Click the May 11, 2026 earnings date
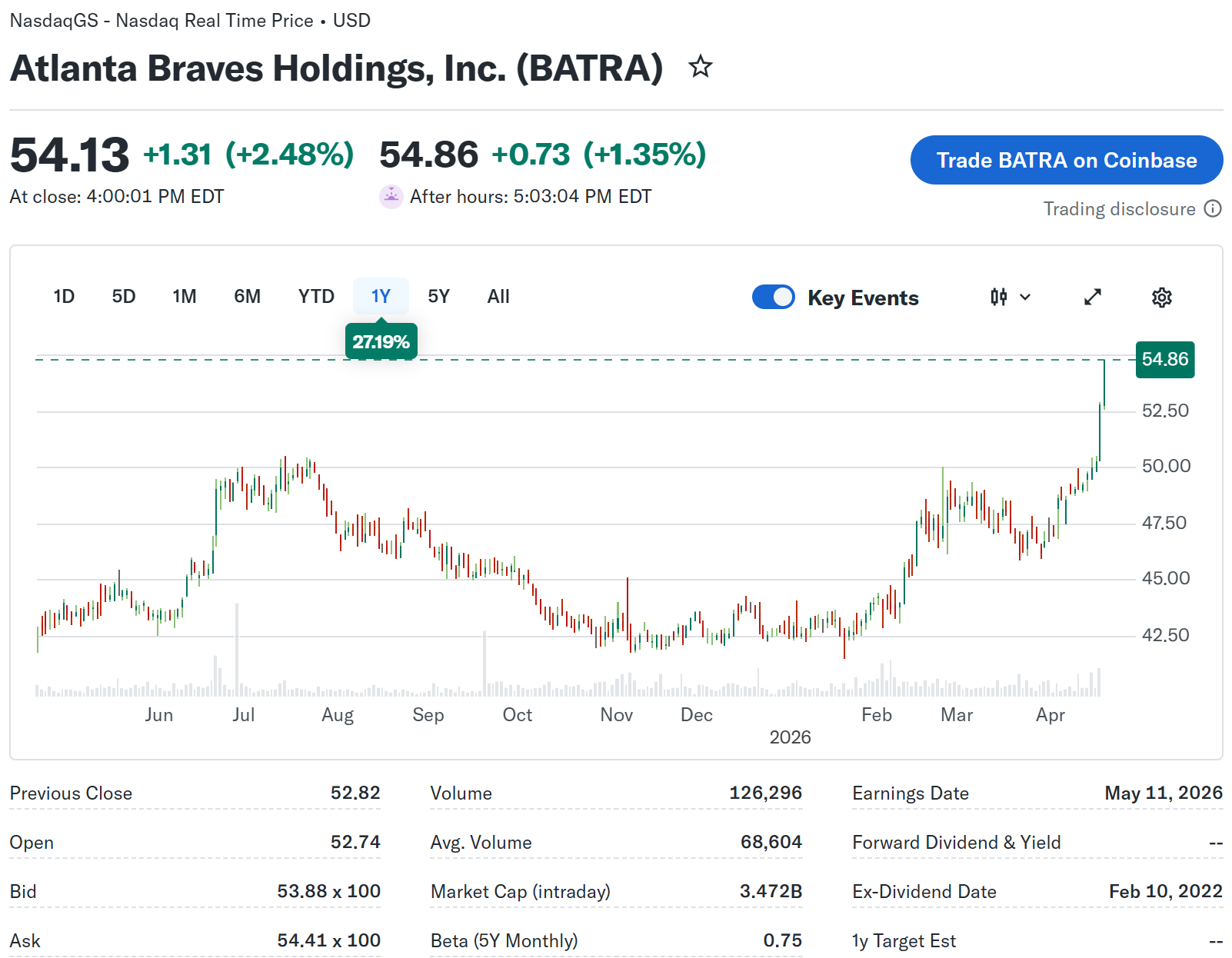This screenshot has width=1232, height=958. [x=1164, y=793]
